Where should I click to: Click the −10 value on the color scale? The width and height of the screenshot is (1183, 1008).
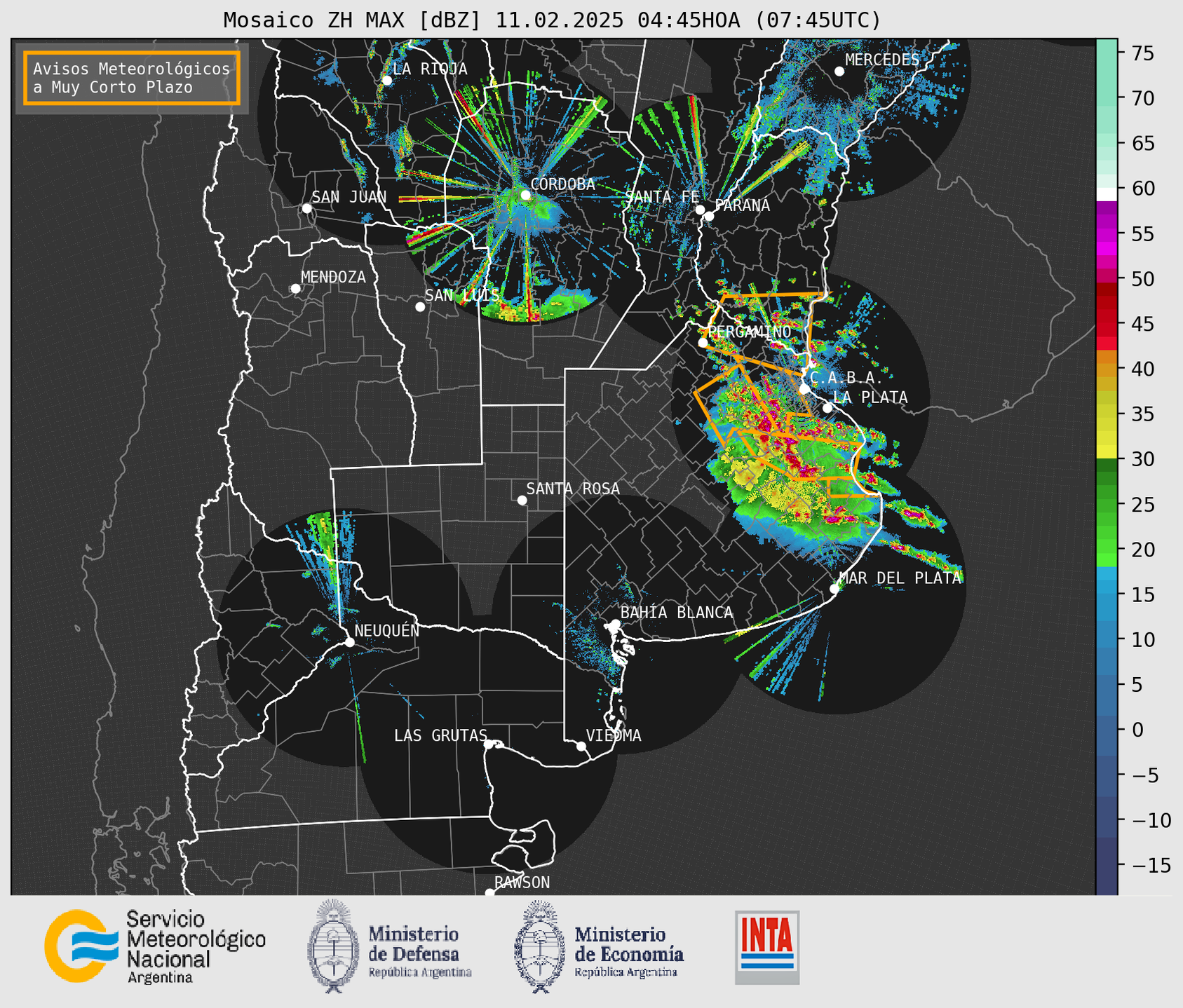(x=1151, y=821)
